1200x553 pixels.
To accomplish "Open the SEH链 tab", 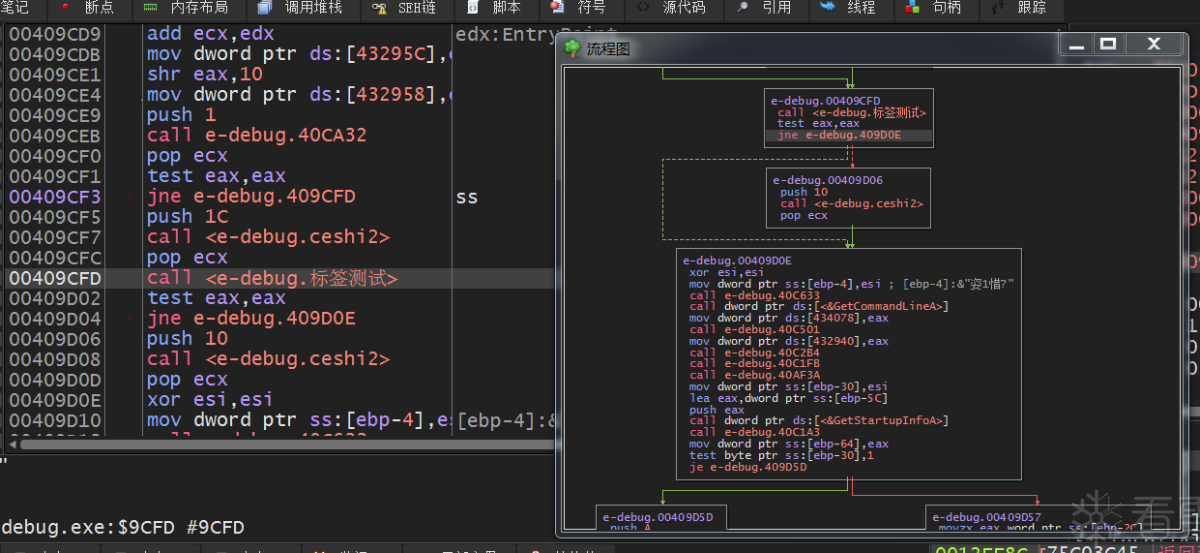I will click(407, 7).
